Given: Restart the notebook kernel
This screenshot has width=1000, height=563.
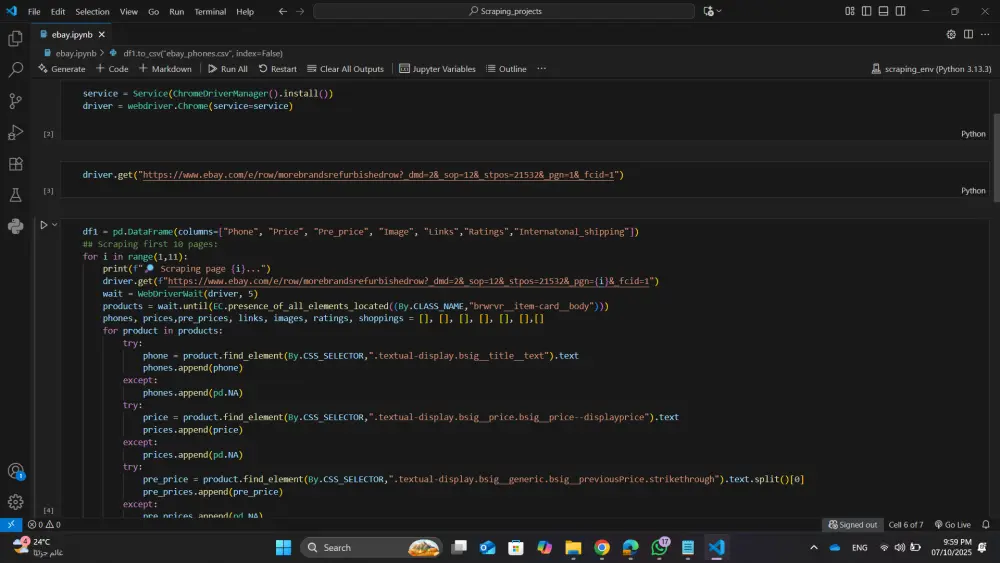Looking at the screenshot, I should coord(277,69).
